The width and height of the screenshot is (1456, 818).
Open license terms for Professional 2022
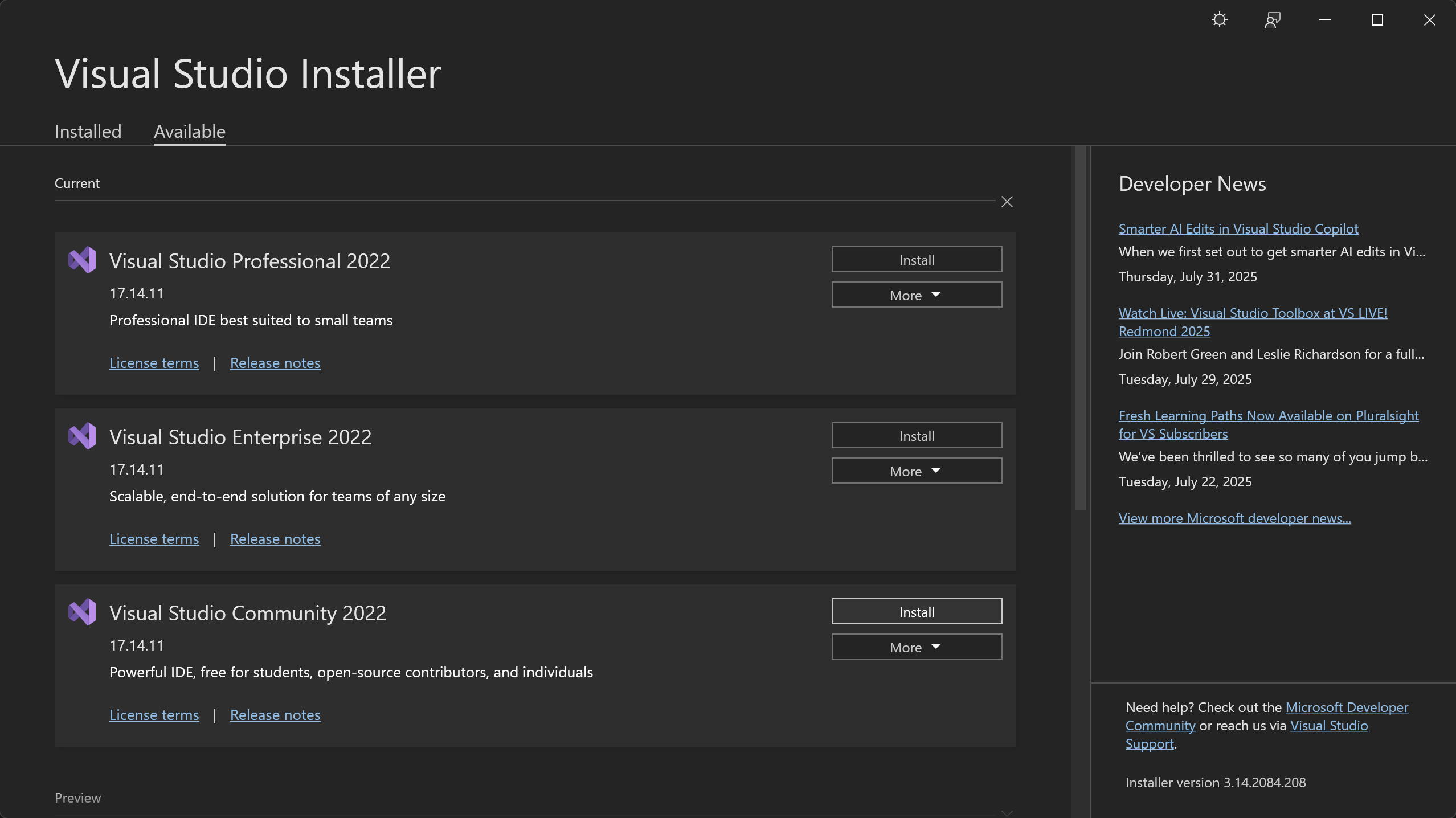[x=154, y=362]
